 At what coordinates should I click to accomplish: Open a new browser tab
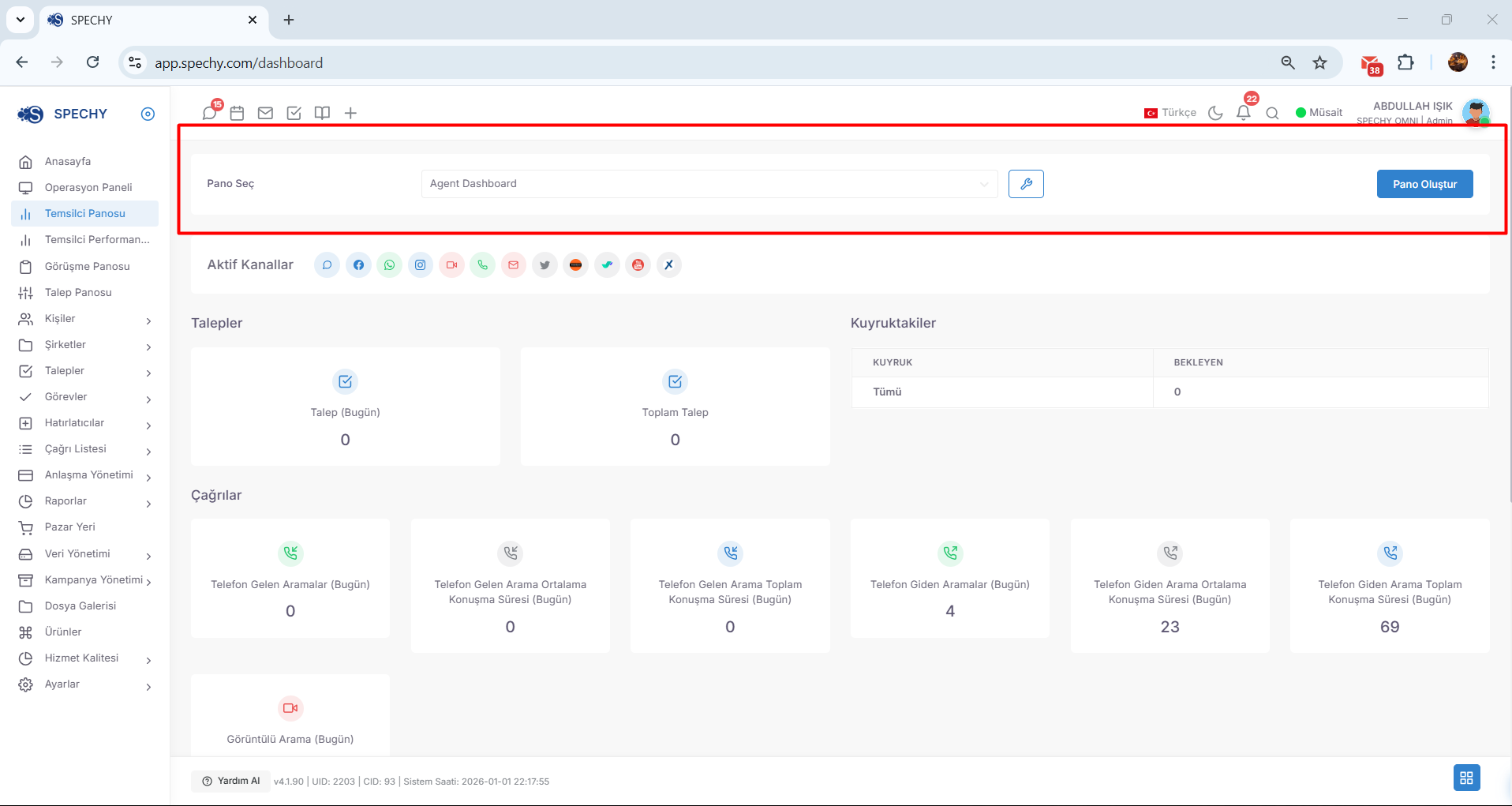(289, 20)
